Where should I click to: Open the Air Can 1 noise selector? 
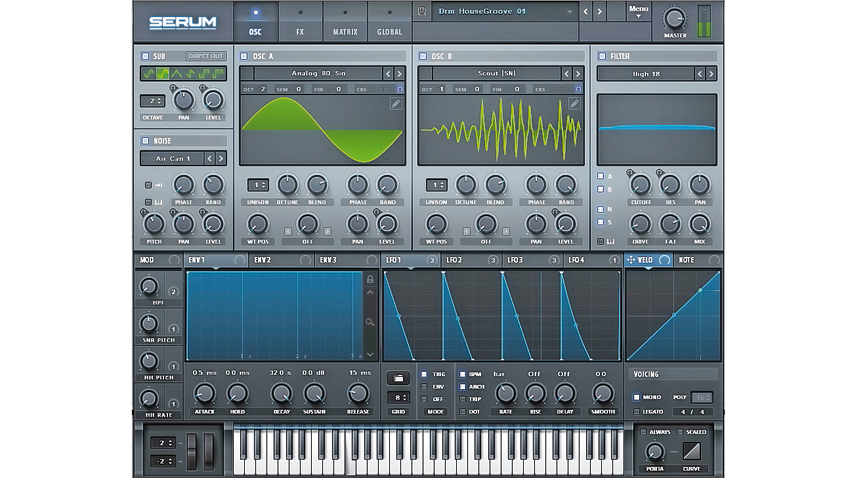click(172, 158)
